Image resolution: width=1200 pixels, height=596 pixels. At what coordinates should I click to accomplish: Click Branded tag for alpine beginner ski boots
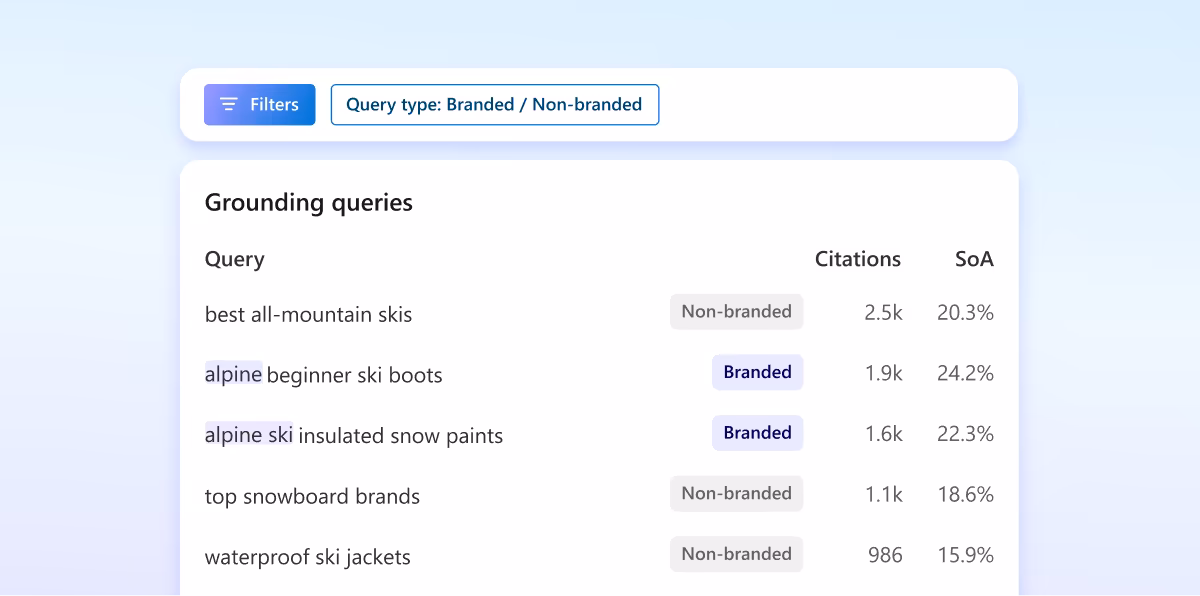click(x=758, y=373)
